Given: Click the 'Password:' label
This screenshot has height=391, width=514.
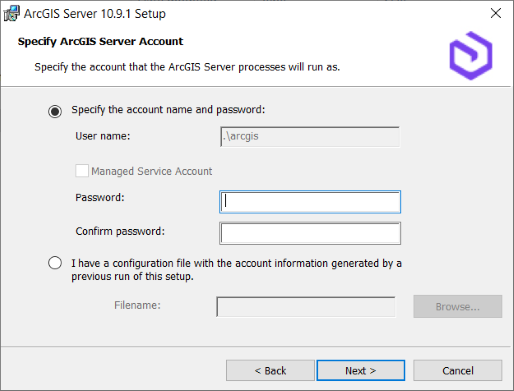Looking at the screenshot, I should 100,197.
